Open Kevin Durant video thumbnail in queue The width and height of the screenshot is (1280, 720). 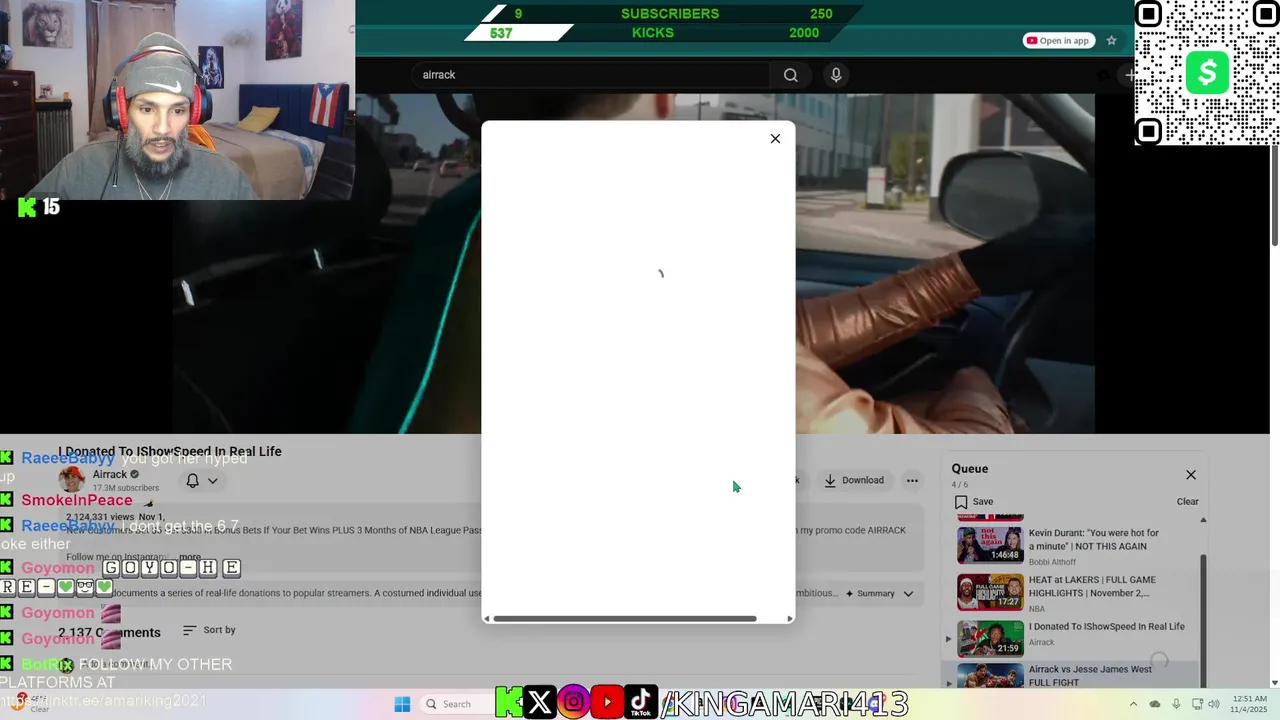click(x=990, y=545)
